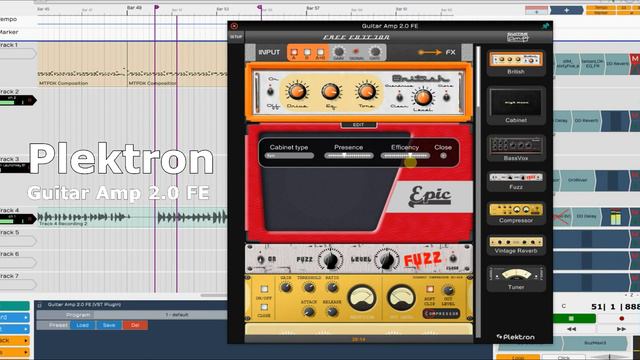Click the compressor Ratio knob
Screen dimensions: 640x360
click(x=333, y=288)
